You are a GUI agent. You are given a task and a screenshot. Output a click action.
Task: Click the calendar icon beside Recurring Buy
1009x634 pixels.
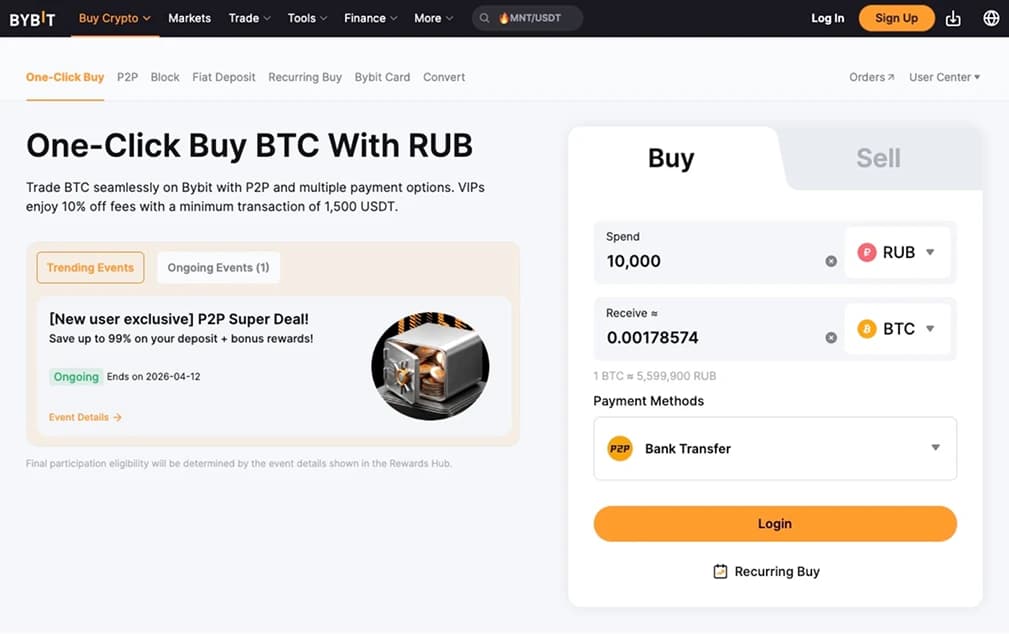pyautogui.click(x=720, y=571)
